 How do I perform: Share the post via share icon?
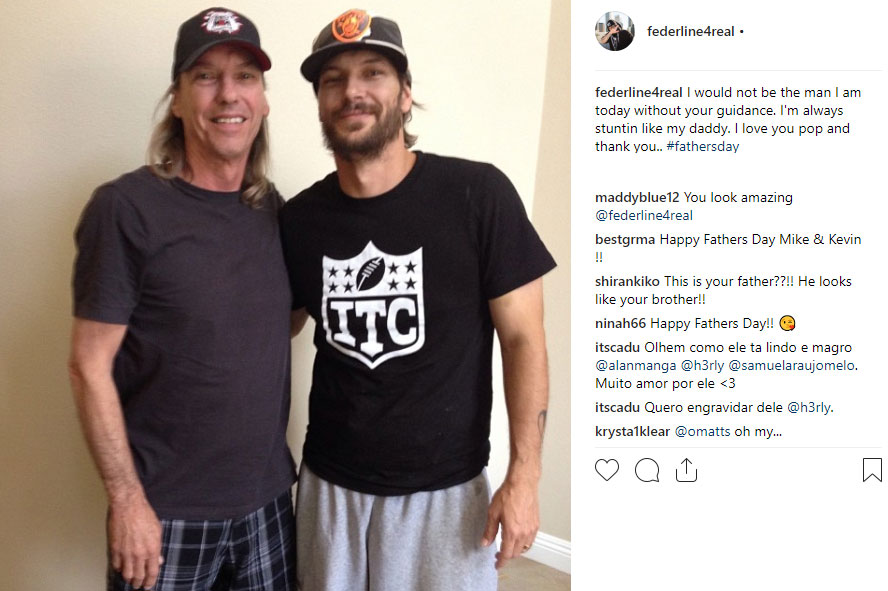[686, 470]
